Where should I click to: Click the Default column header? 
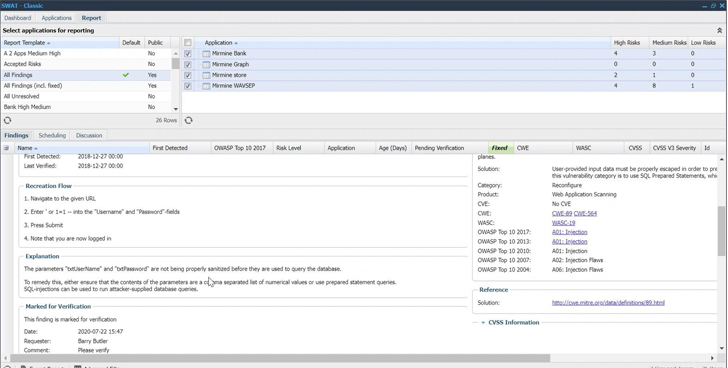pyautogui.click(x=132, y=43)
